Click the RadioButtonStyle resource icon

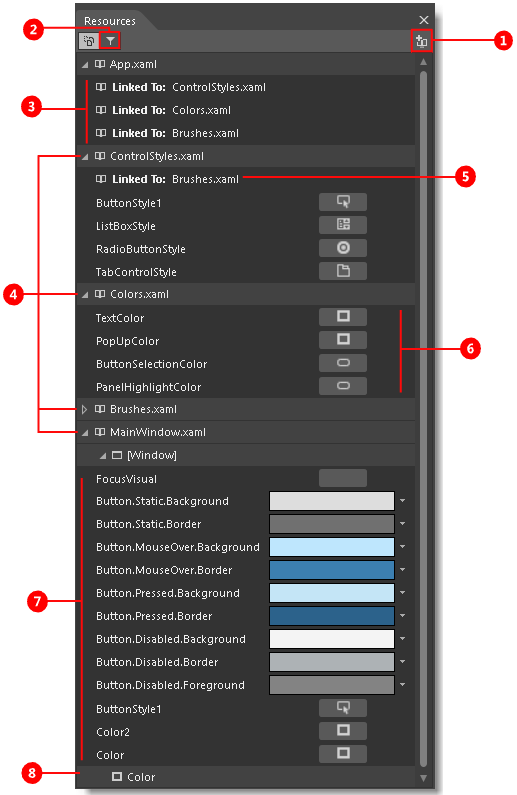click(343, 248)
